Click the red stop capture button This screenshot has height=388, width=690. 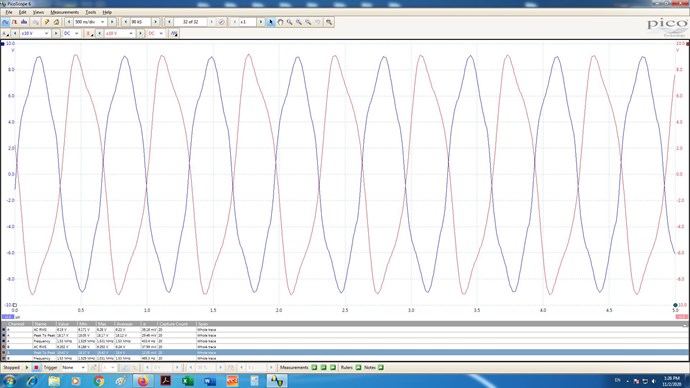click(36, 367)
